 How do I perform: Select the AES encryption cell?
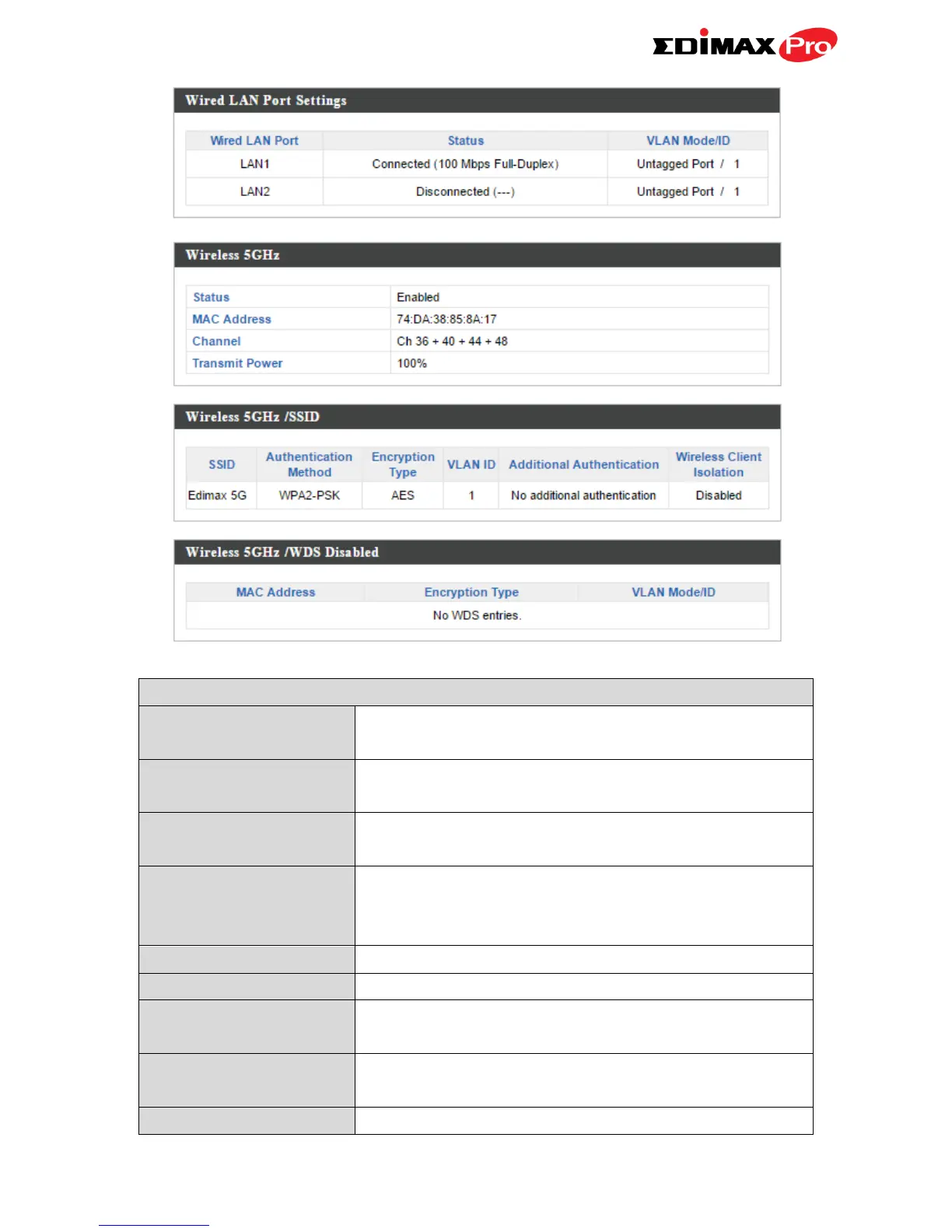point(403,495)
